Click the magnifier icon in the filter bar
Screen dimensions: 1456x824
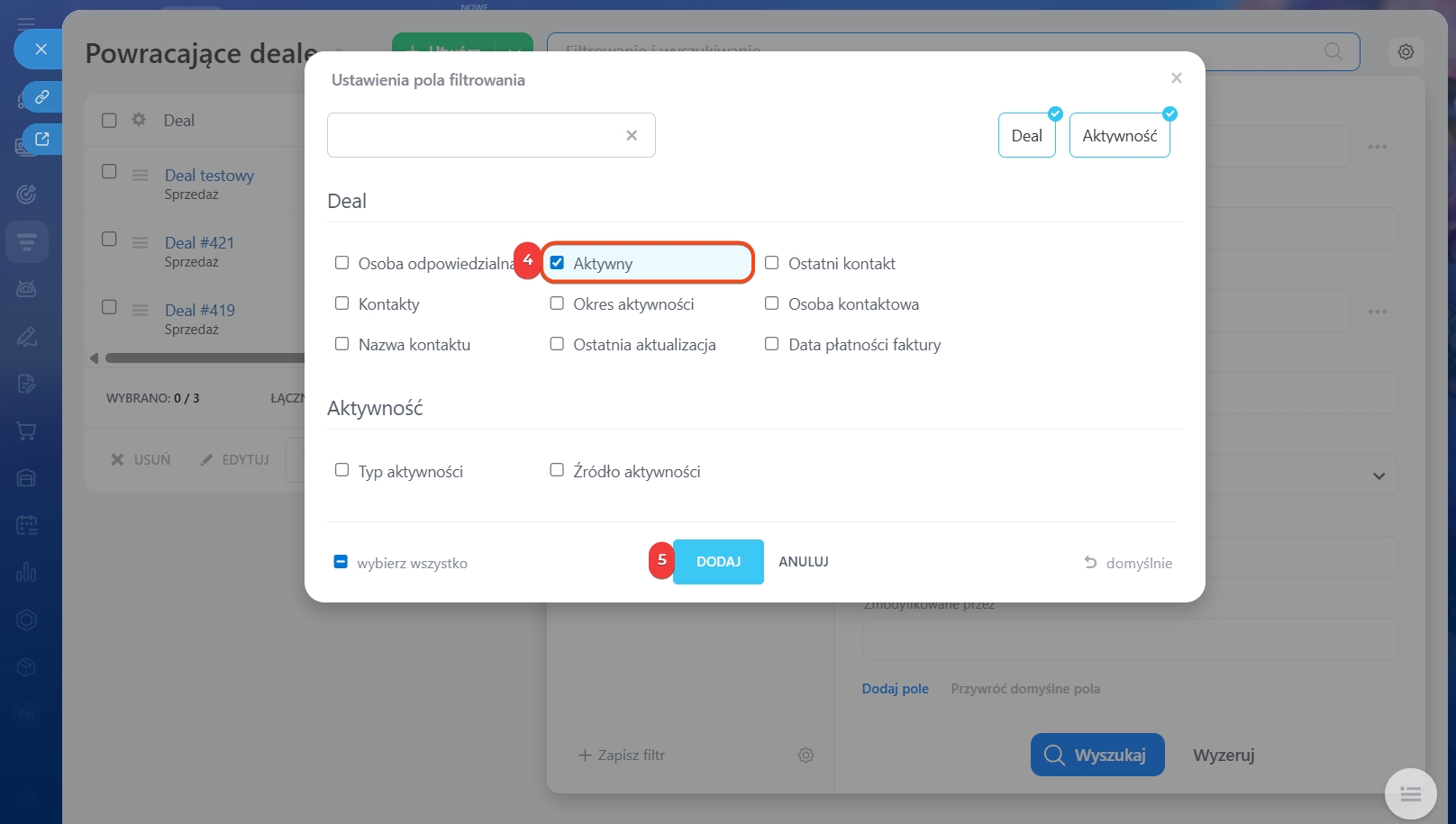click(1333, 51)
